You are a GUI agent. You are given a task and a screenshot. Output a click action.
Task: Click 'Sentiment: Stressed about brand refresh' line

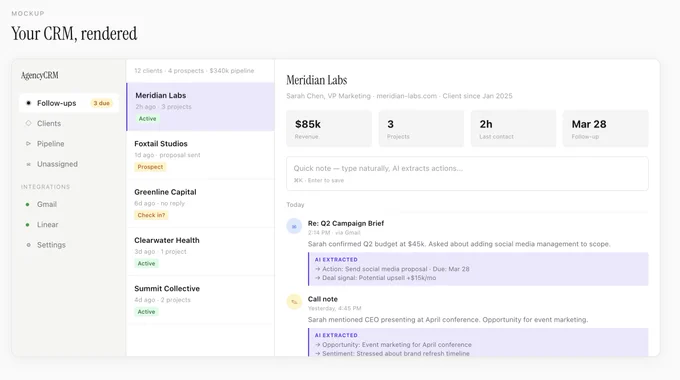point(392,354)
